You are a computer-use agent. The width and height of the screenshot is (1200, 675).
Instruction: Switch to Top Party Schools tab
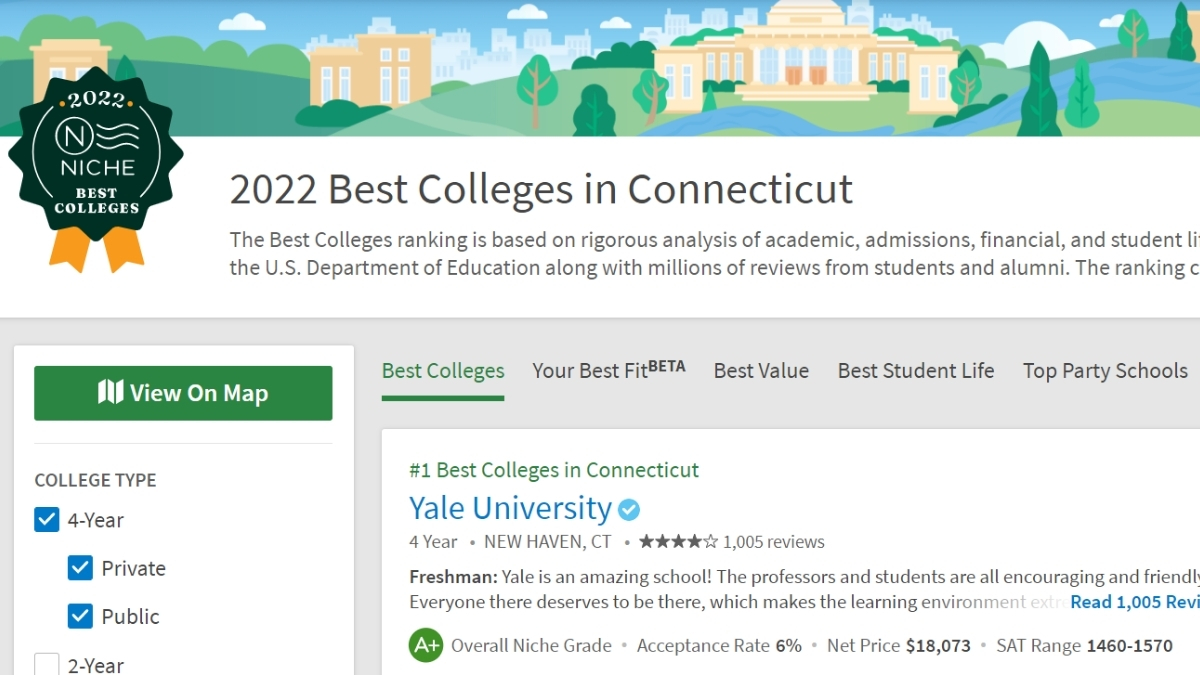pyautogui.click(x=1105, y=371)
